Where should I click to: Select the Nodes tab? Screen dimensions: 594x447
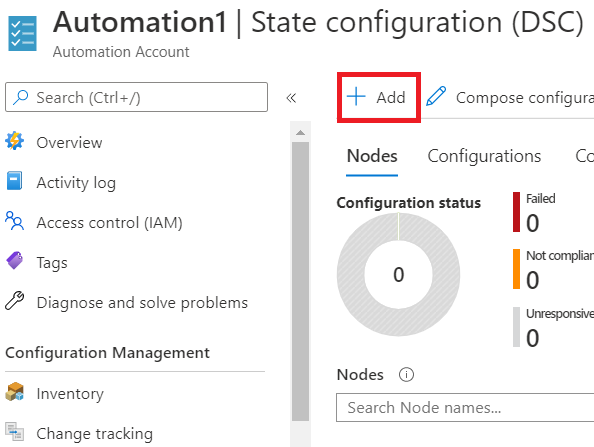tap(372, 156)
